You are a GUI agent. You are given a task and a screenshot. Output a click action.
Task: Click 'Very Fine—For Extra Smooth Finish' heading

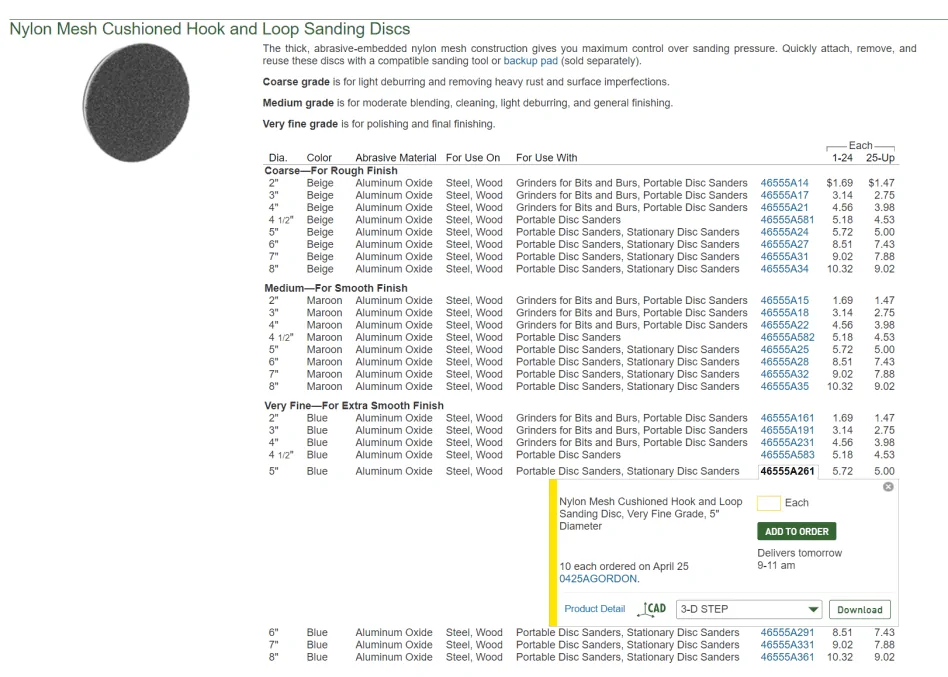tap(354, 405)
